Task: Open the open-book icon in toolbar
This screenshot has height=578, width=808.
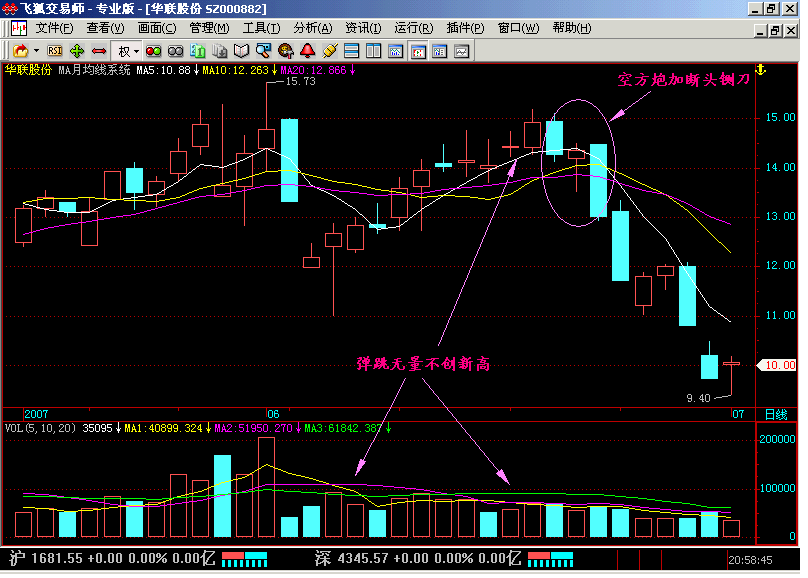Action: [241, 51]
